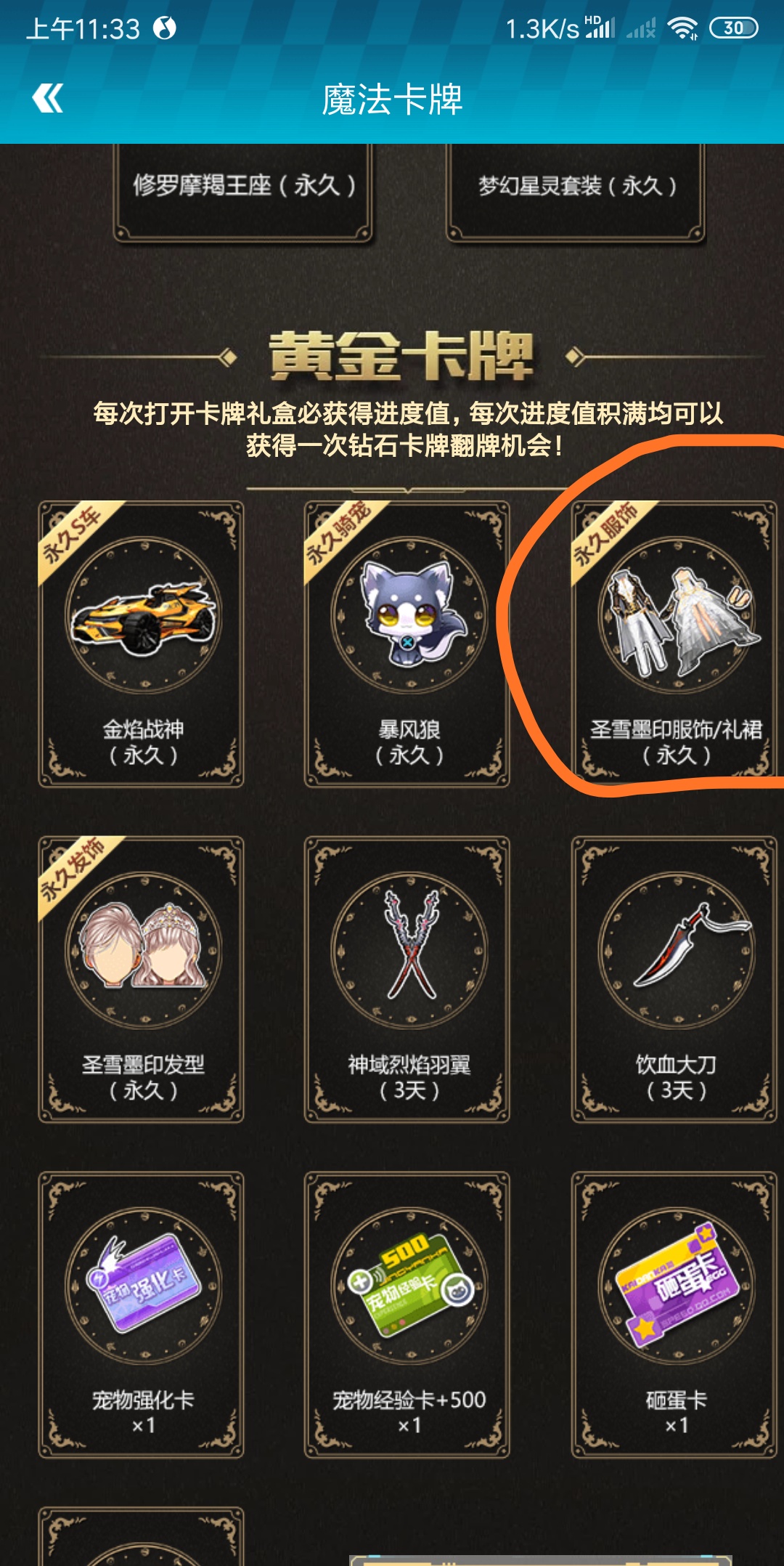Screen dimensions: 784x1566
Task: Tap the battery indicator in status bar
Action: [x=733, y=28]
